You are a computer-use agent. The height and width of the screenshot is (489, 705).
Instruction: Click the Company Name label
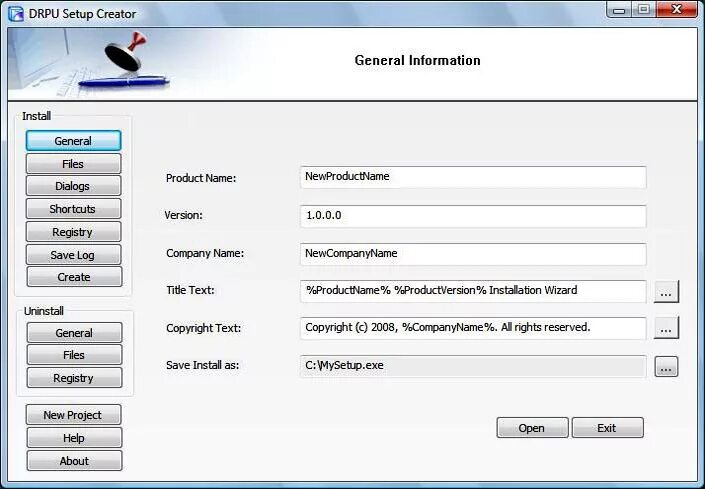205,253
